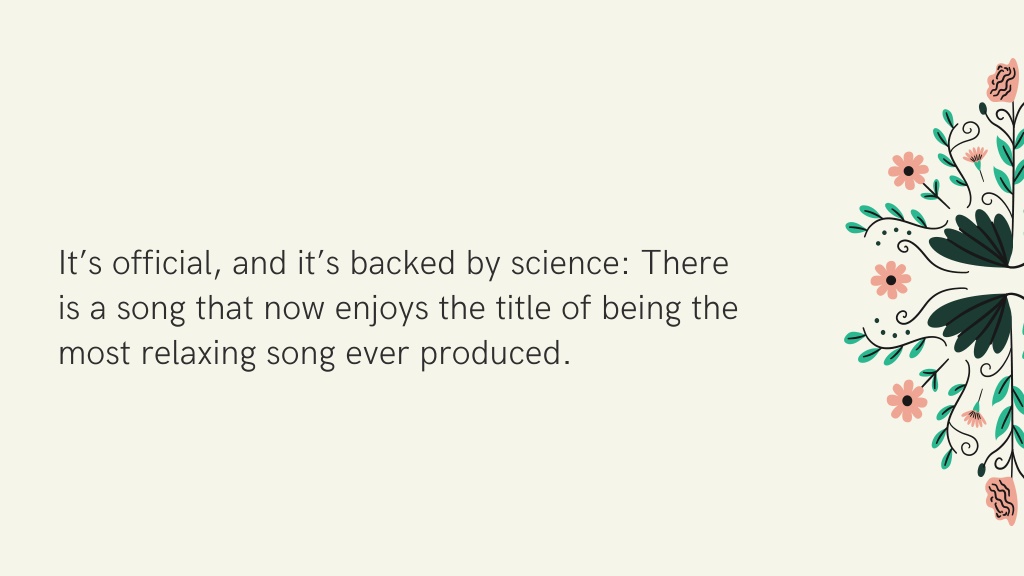Image resolution: width=1024 pixels, height=576 pixels.
Task: Click the word "enjoys" in second line
Action: coord(381,309)
